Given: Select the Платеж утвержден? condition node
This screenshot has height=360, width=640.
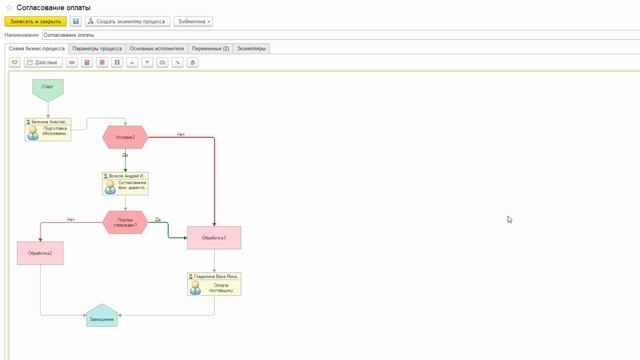Looking at the screenshot, I should [125, 222].
